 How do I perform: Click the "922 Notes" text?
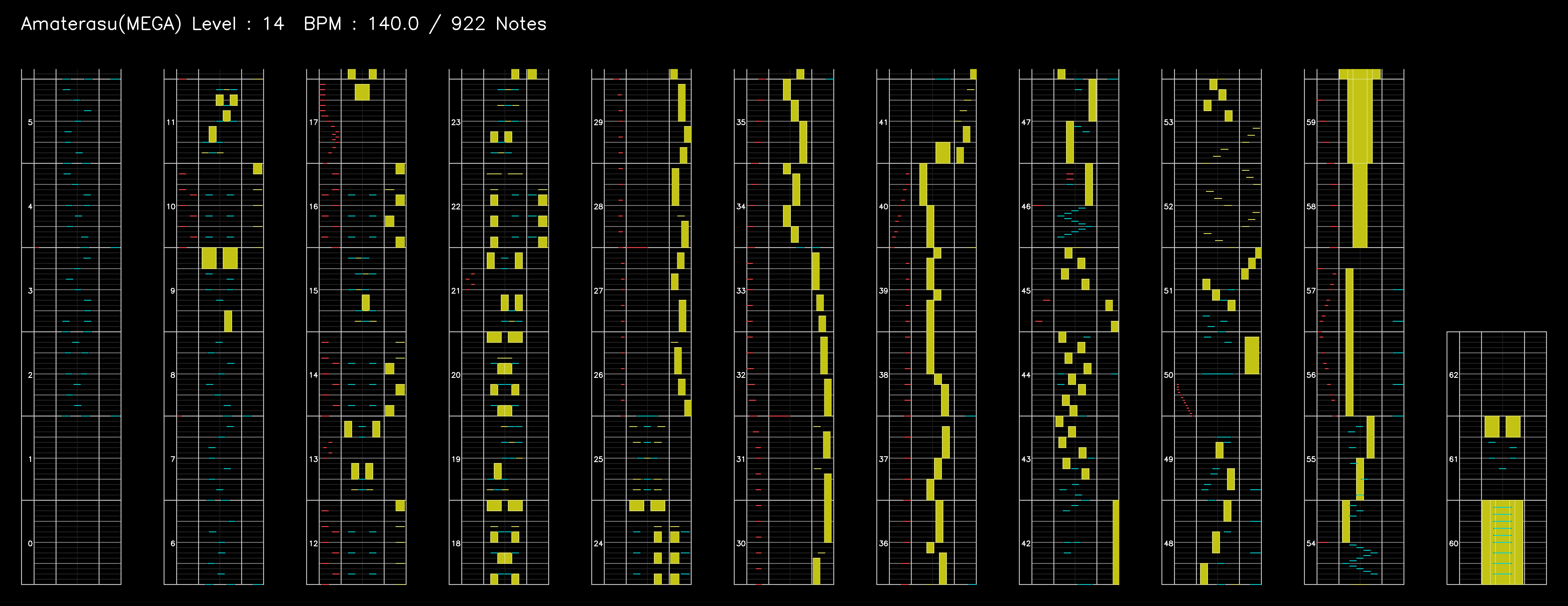[498, 24]
